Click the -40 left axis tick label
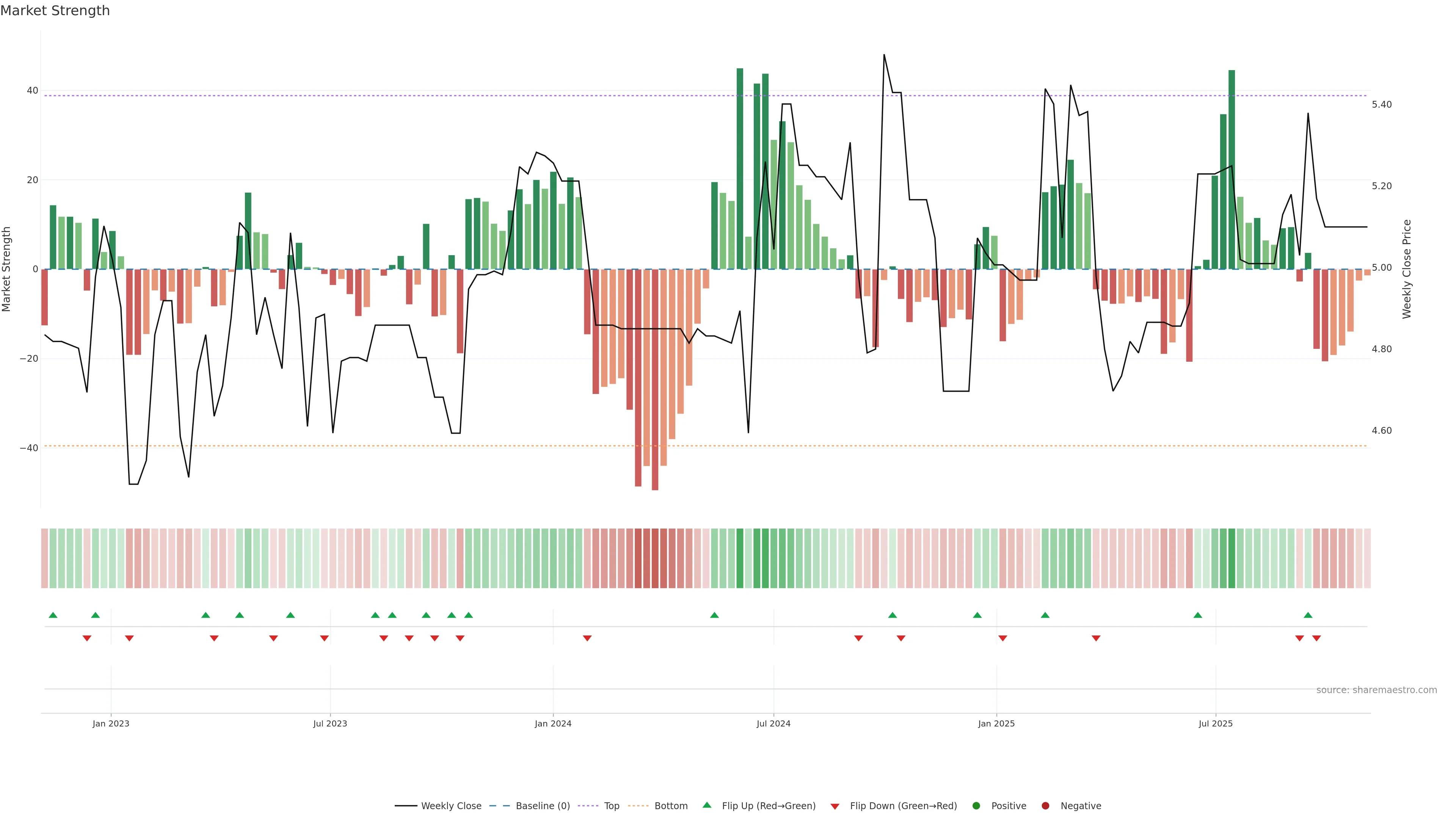Image resolution: width=1456 pixels, height=819 pixels. point(29,448)
